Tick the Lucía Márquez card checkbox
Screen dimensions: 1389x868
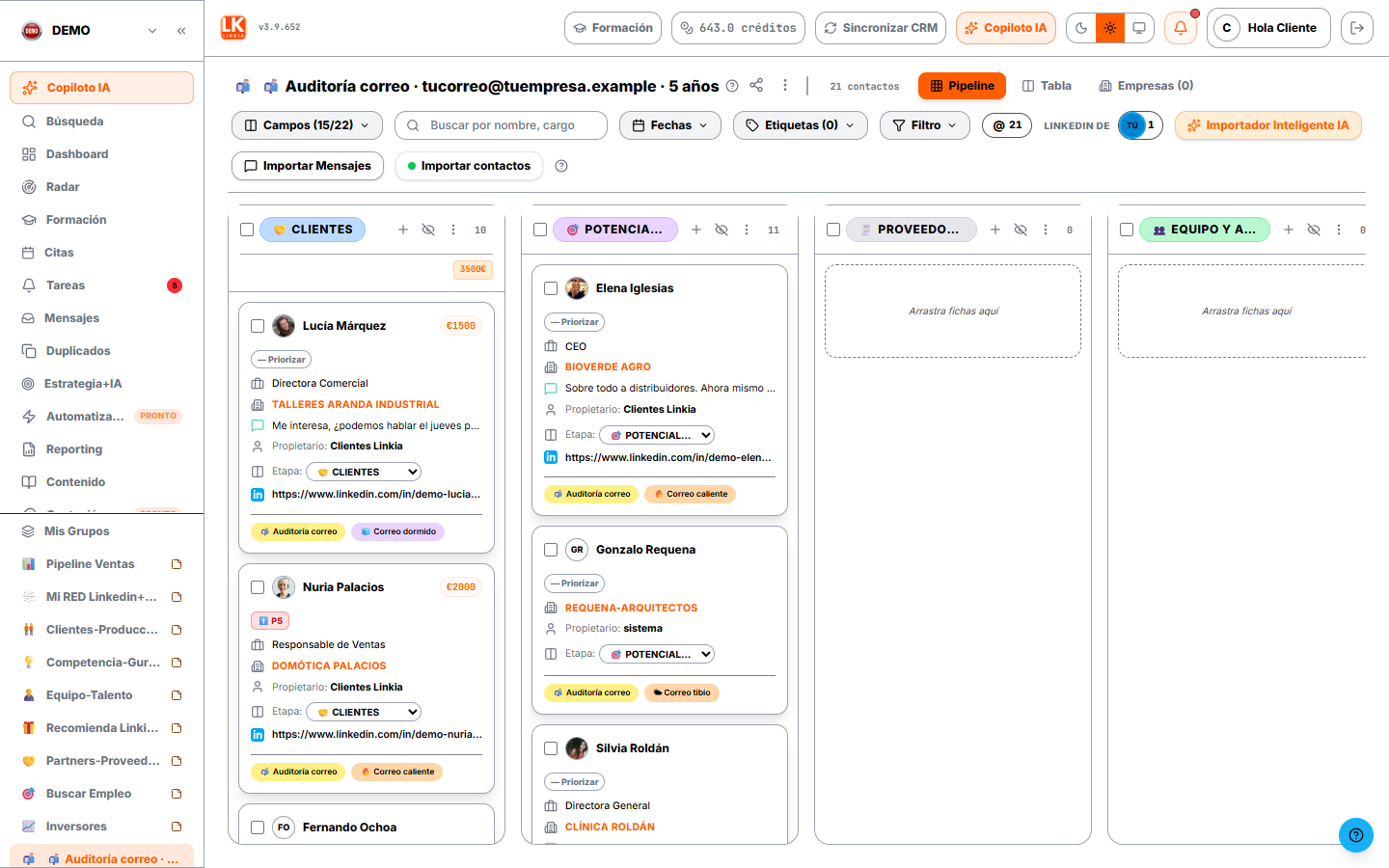pyautogui.click(x=258, y=326)
